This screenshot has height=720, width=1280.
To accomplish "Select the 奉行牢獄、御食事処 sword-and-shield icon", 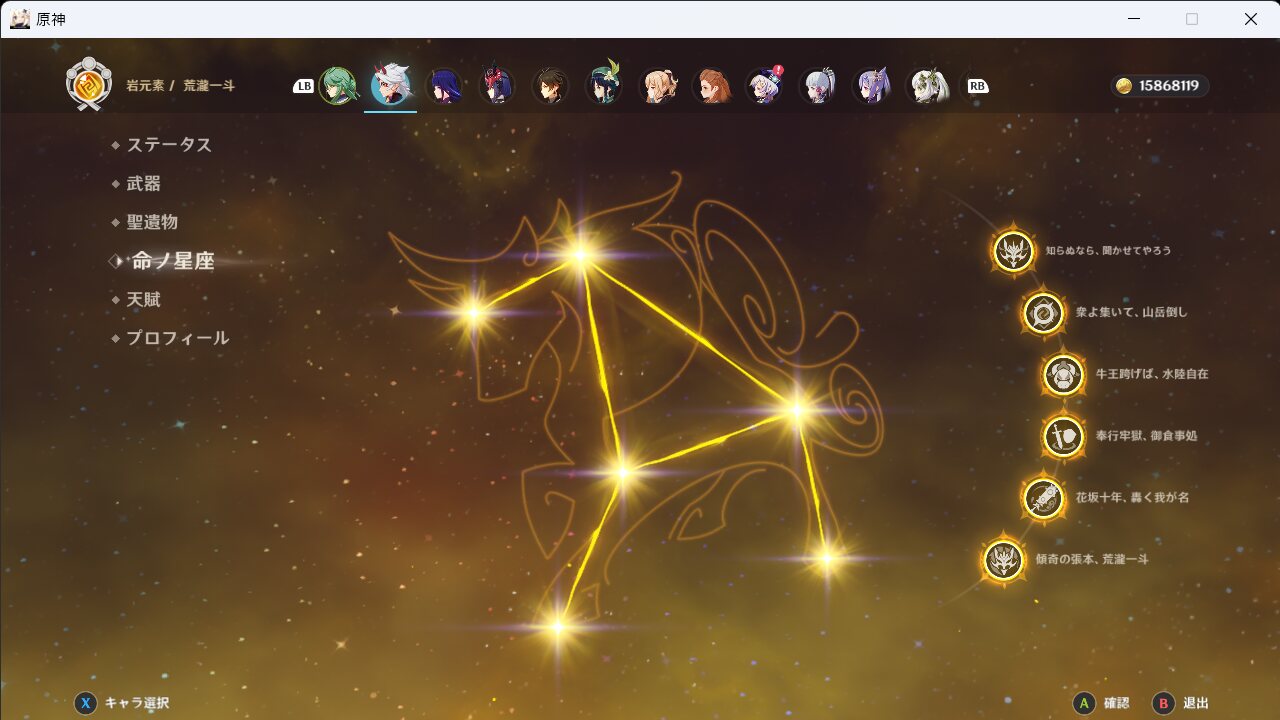I will click(x=1063, y=437).
